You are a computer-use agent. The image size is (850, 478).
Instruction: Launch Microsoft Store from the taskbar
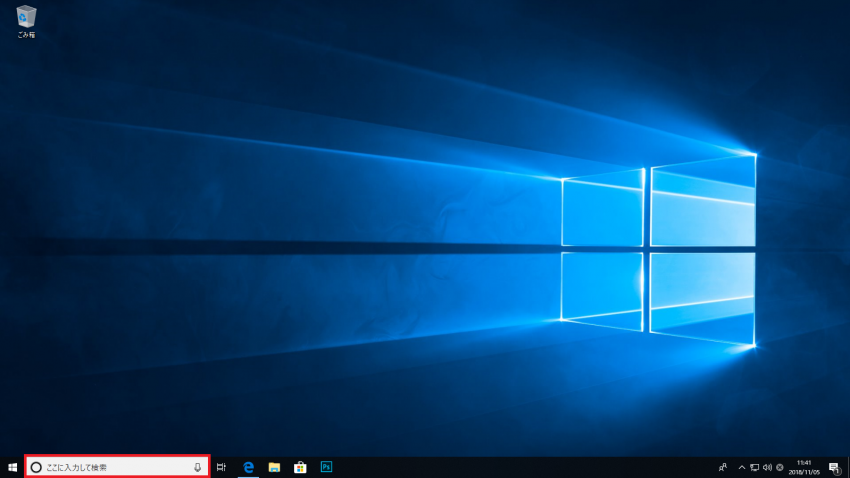300,467
